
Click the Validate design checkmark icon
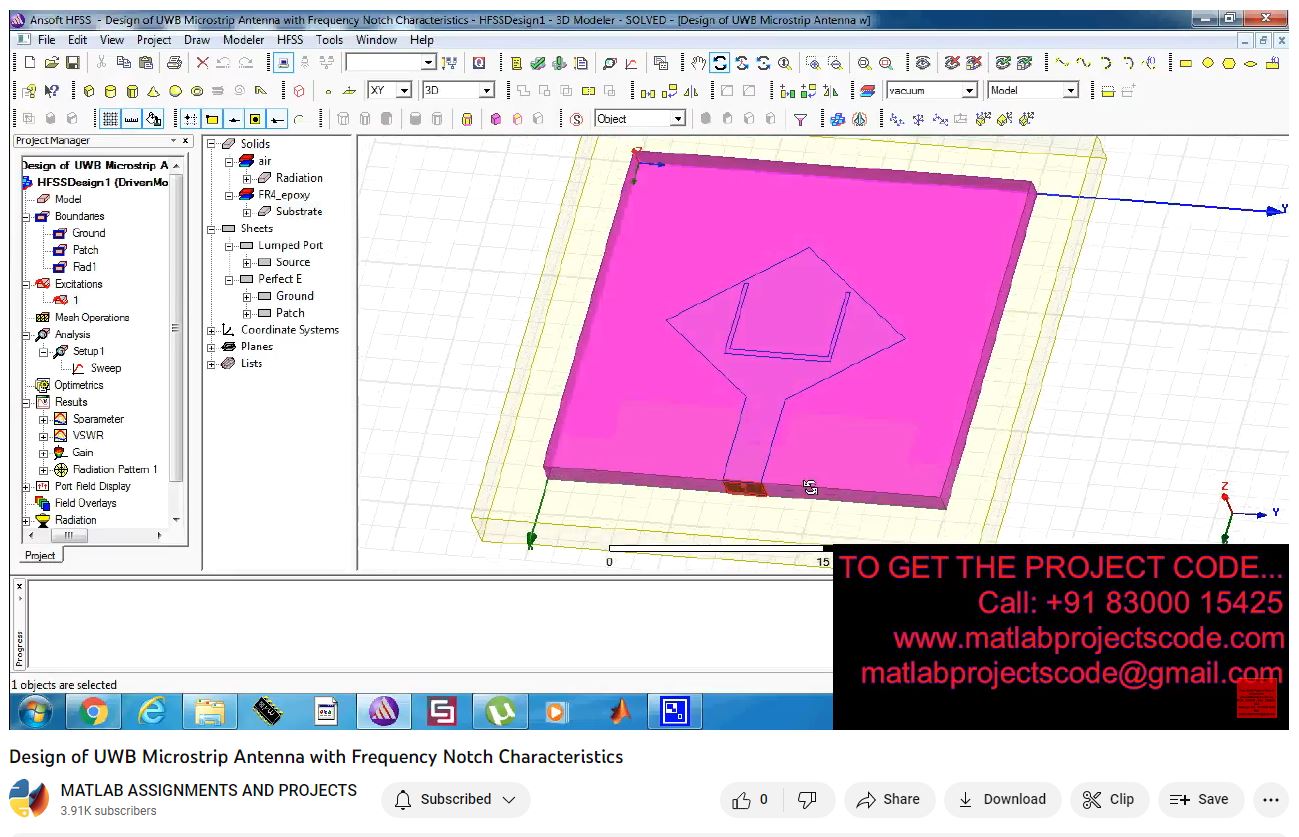click(x=538, y=63)
